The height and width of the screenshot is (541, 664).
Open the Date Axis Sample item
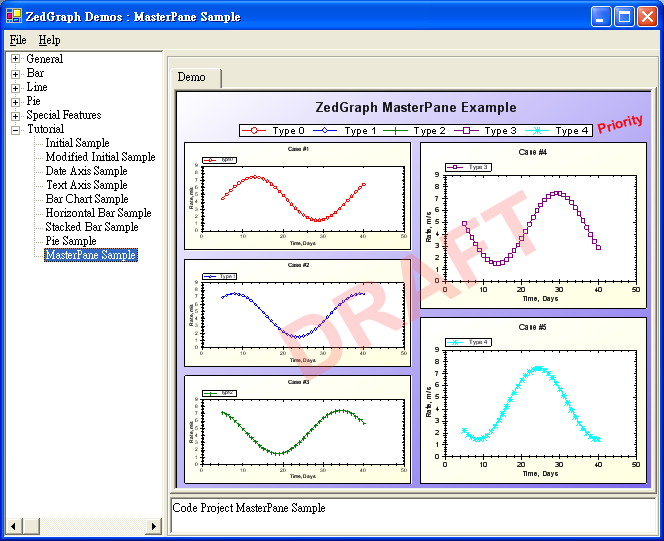[x=86, y=171]
